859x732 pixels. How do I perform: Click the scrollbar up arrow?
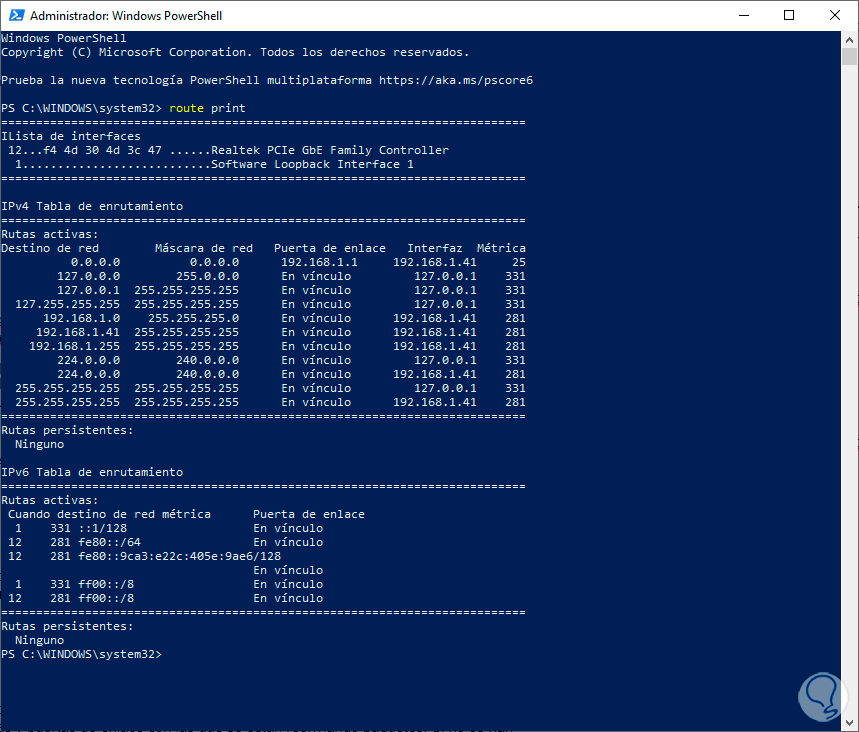(x=849, y=39)
